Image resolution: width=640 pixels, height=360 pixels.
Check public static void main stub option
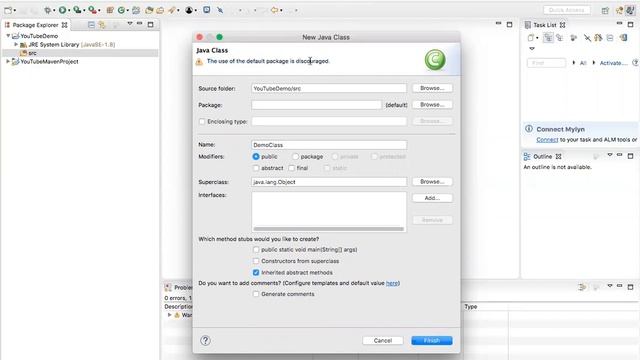tap(256, 249)
